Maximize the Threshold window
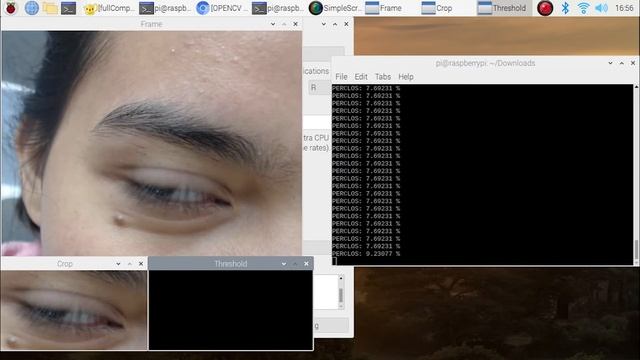The image size is (640, 360). (x=295, y=264)
